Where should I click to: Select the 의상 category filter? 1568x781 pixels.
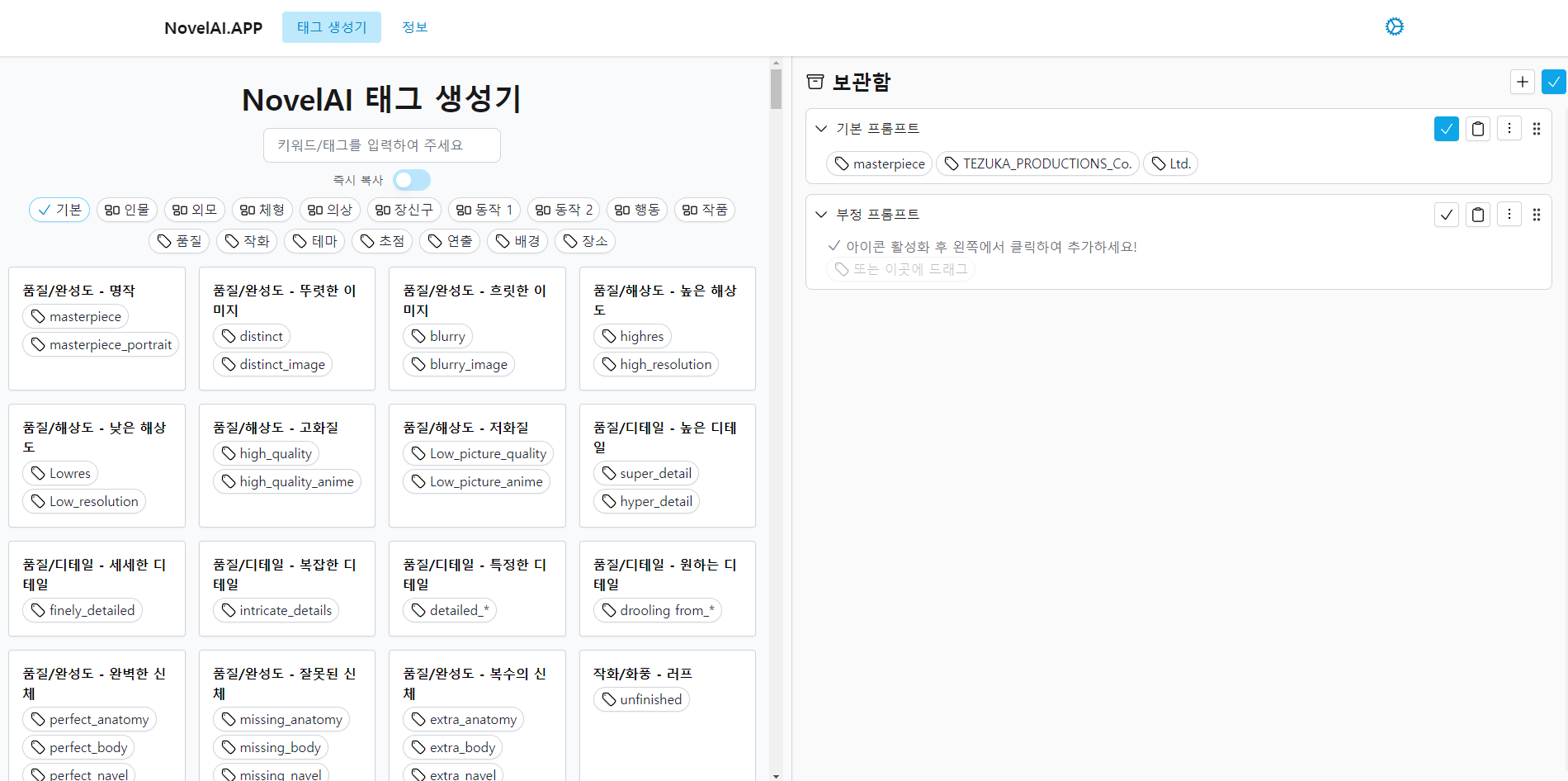pyautogui.click(x=330, y=210)
